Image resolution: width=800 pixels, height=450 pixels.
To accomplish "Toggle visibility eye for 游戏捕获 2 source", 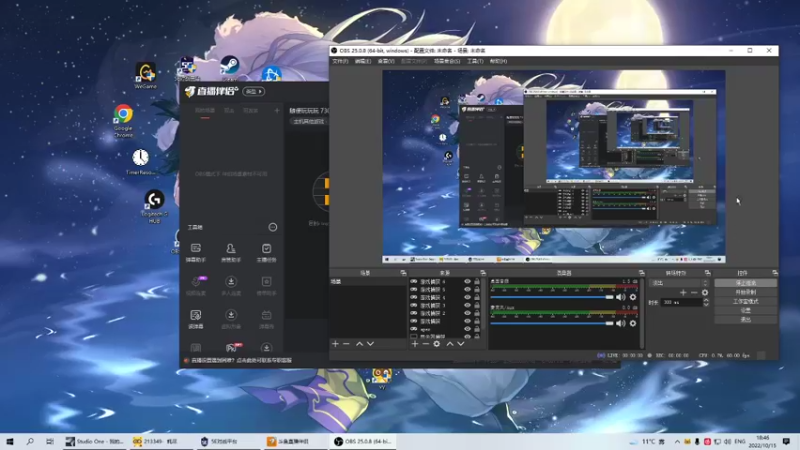I will (467, 313).
